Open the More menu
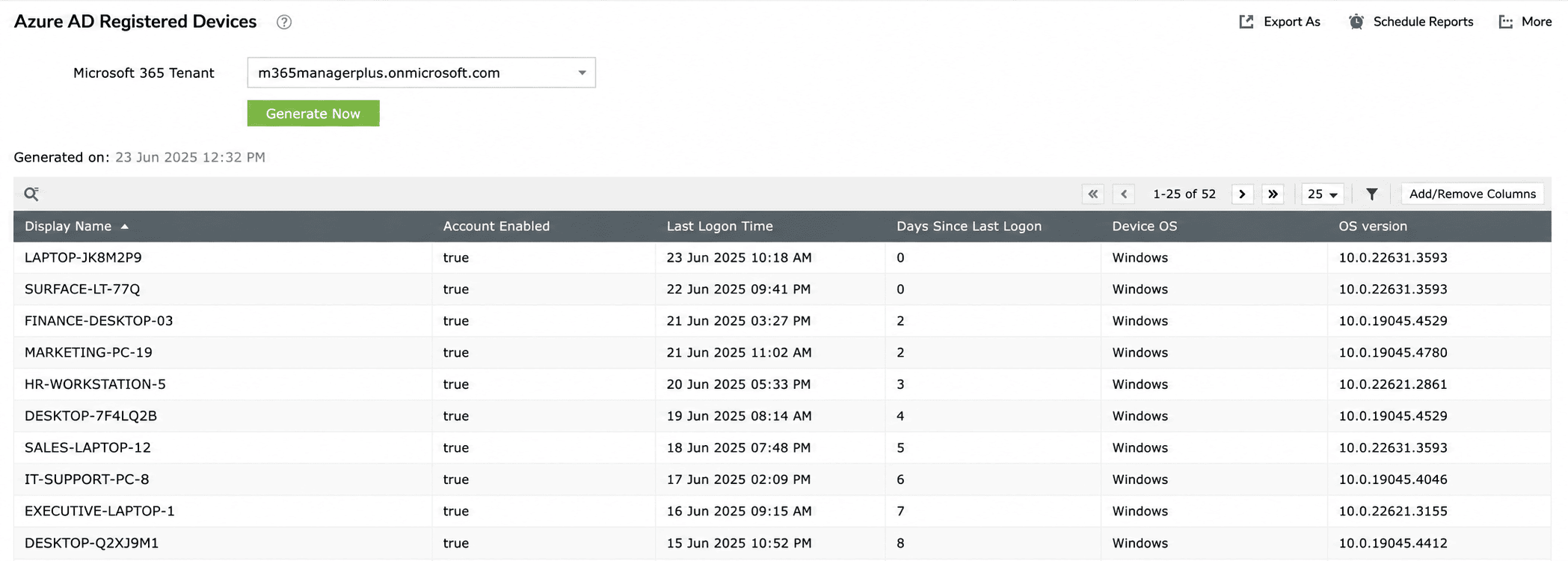The image size is (1568, 561). click(x=1525, y=22)
